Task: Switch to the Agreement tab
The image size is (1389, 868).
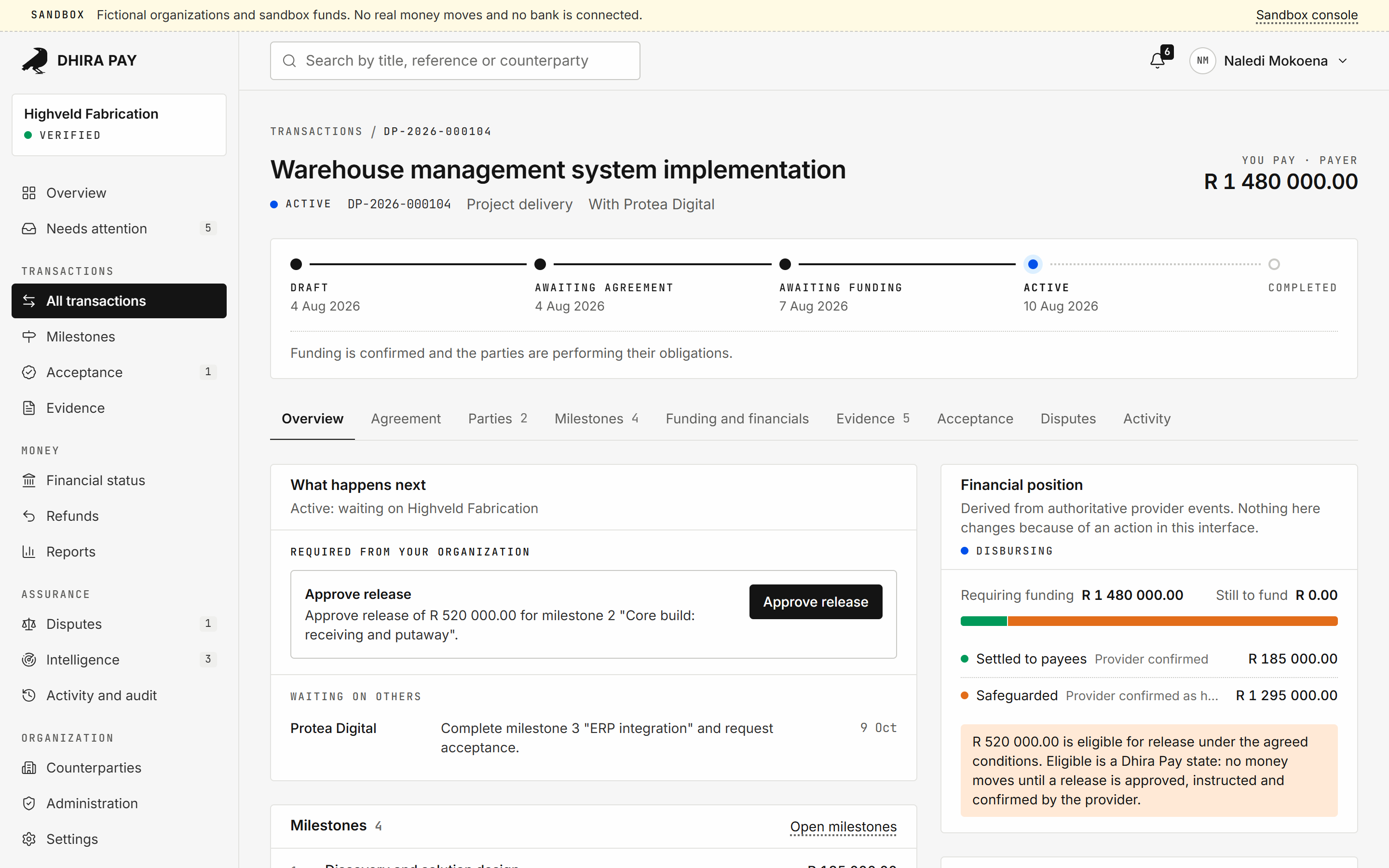Action: (406, 419)
